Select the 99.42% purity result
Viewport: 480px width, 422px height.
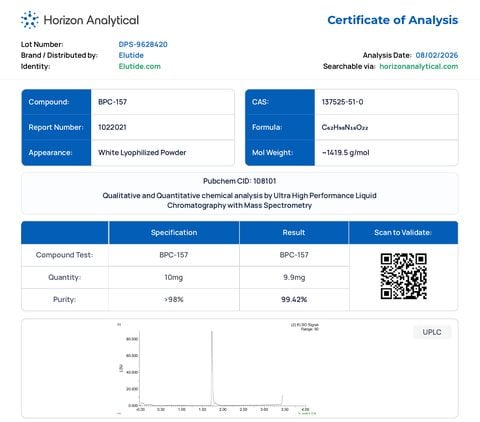pyautogui.click(x=294, y=299)
